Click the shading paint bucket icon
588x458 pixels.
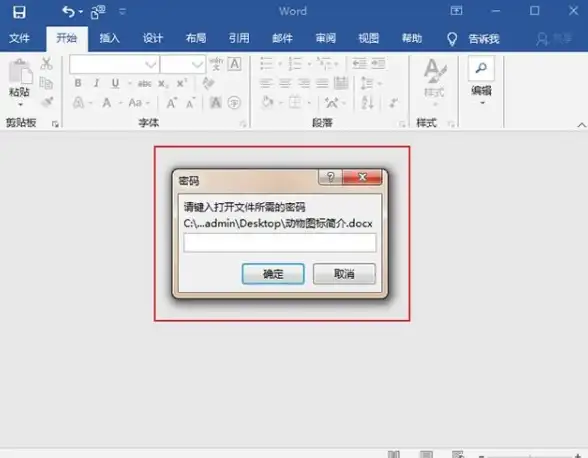coord(267,102)
